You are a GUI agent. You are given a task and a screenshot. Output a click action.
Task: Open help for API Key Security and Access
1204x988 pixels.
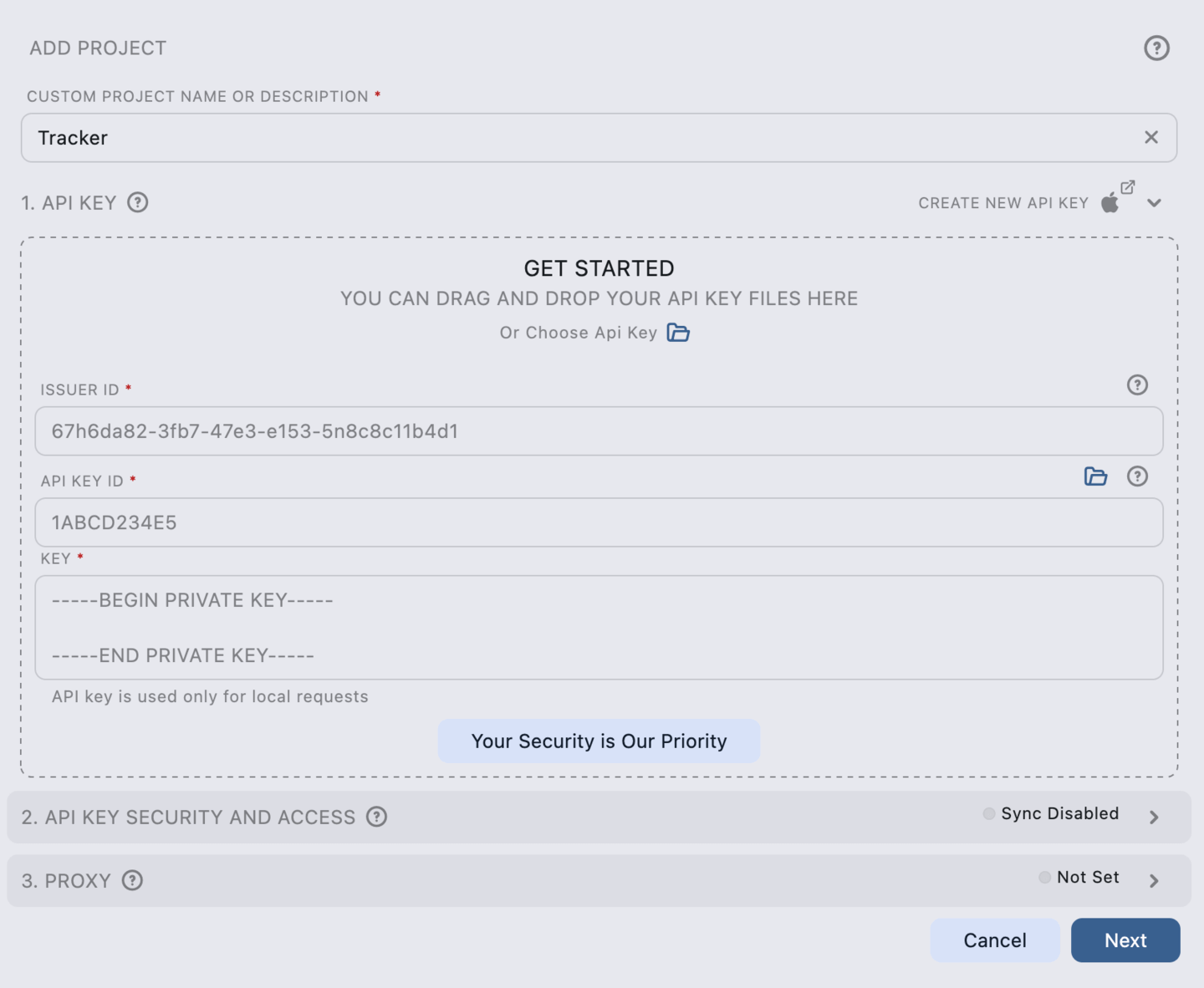click(x=375, y=817)
